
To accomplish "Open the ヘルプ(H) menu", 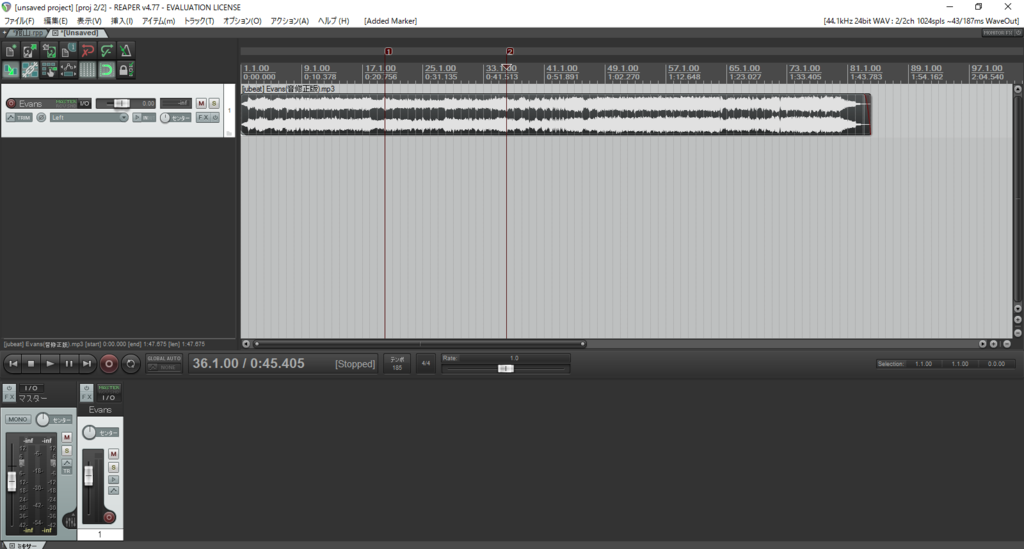I will tap(333, 21).
